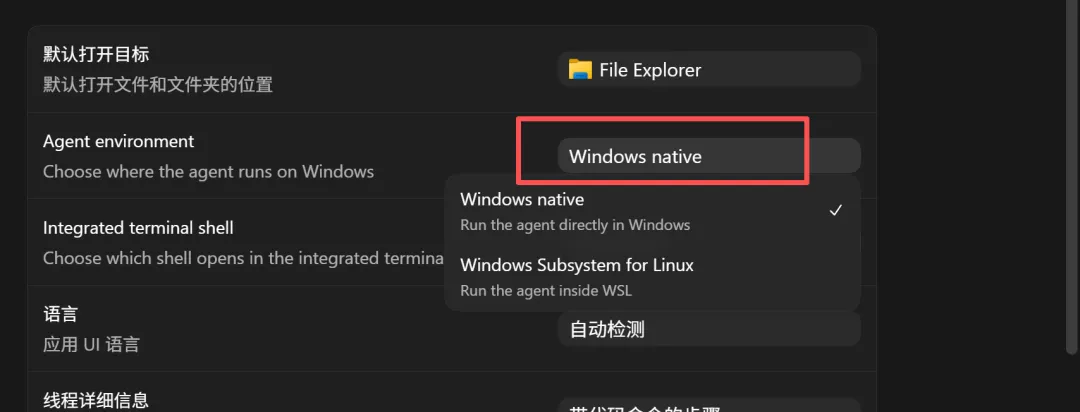Click 'Run the agent directly in Windows' text
This screenshot has width=1080, height=412.
[x=575, y=225]
